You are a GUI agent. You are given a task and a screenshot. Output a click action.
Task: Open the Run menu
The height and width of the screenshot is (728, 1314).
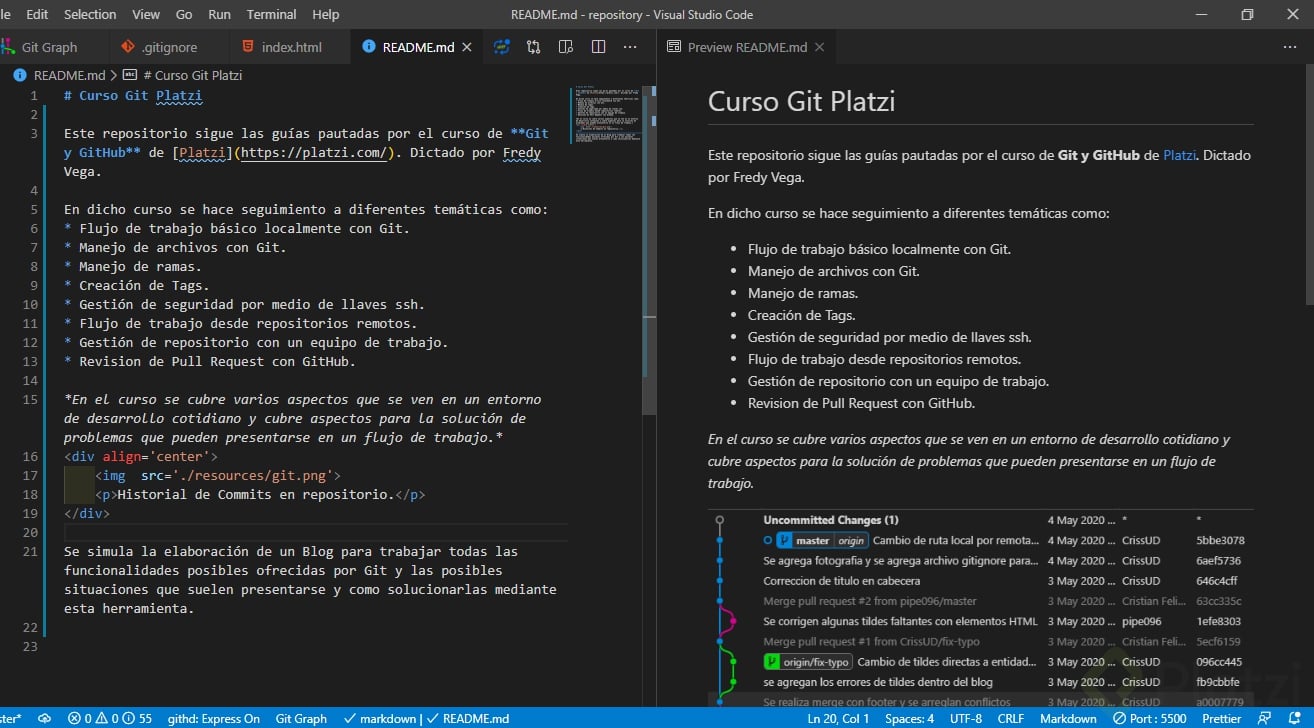pyautogui.click(x=219, y=14)
